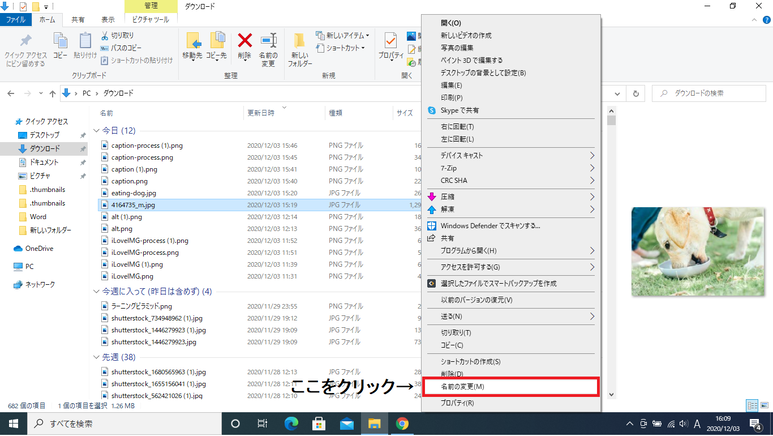Switch to the Share (共有) ribbon tab
The height and width of the screenshot is (436, 773).
coord(78,20)
